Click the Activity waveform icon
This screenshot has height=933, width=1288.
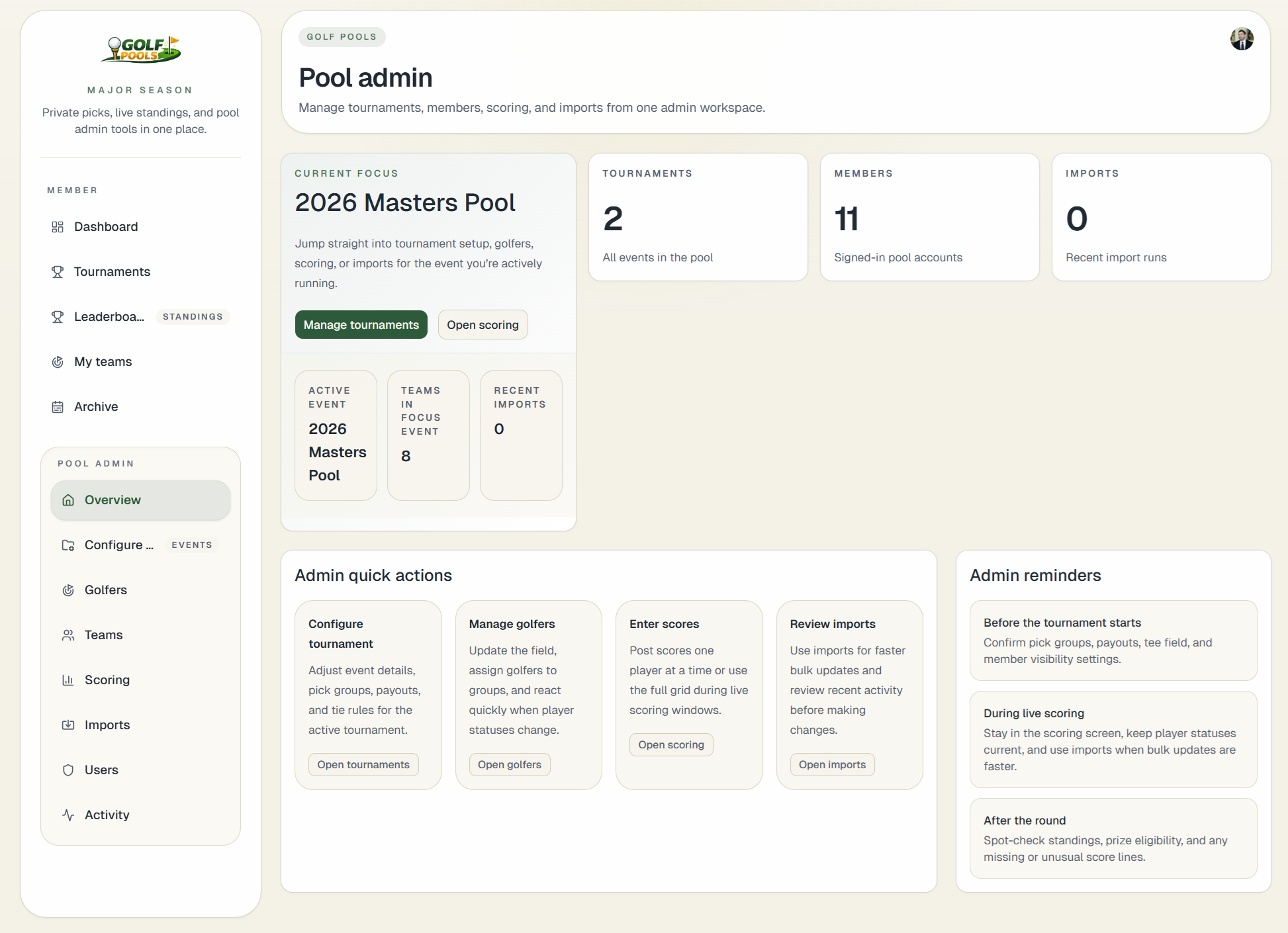point(68,815)
